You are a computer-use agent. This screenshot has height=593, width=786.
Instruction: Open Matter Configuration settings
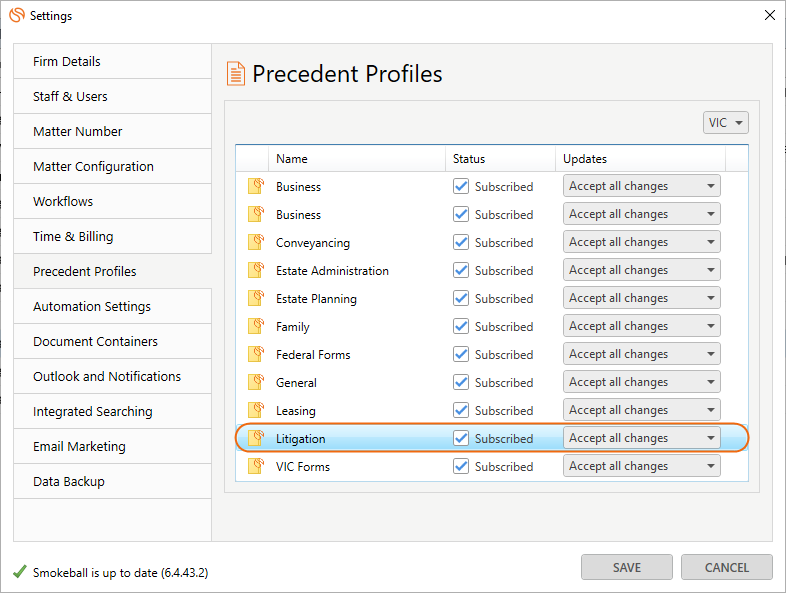pos(112,166)
